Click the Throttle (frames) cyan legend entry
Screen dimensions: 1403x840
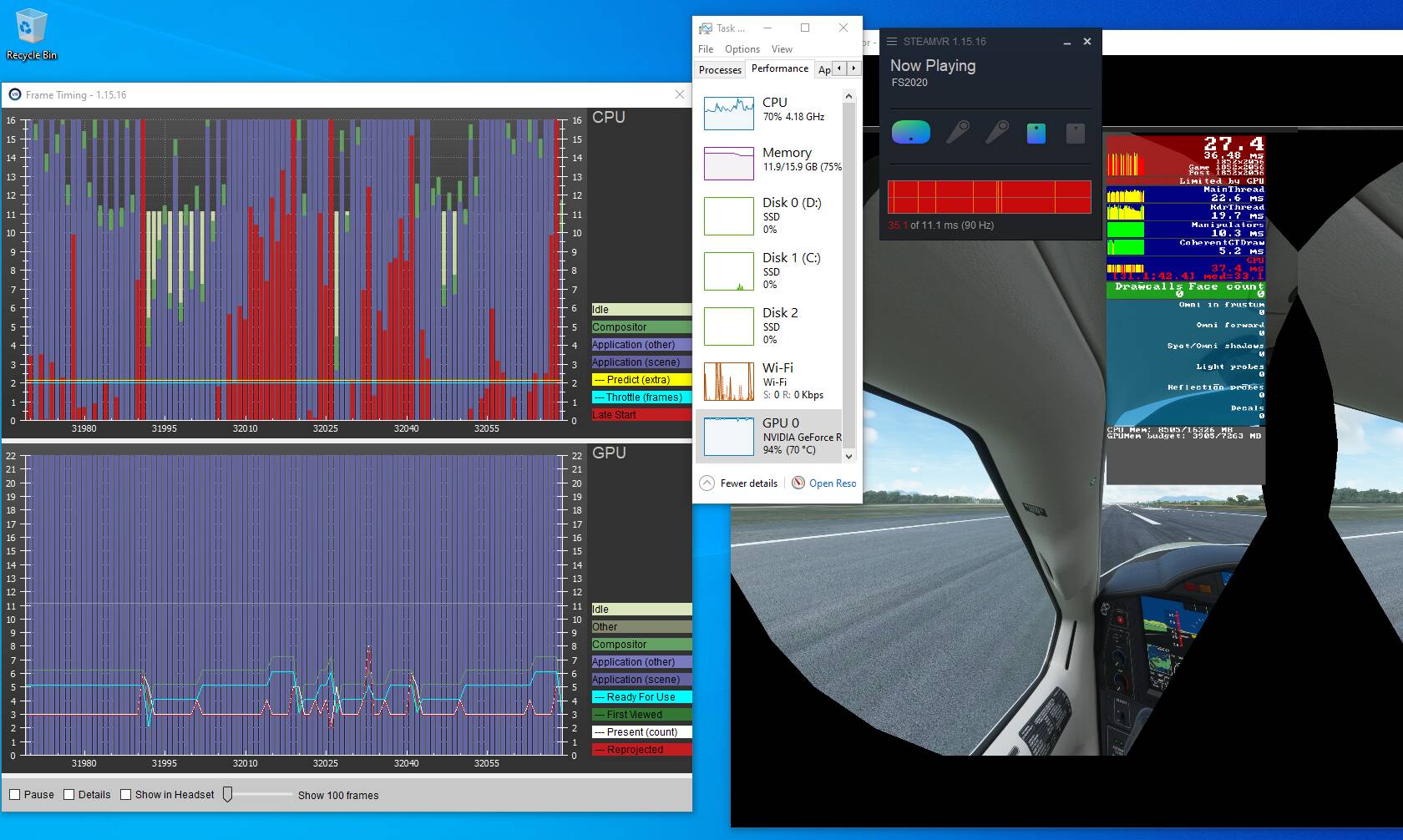641,397
